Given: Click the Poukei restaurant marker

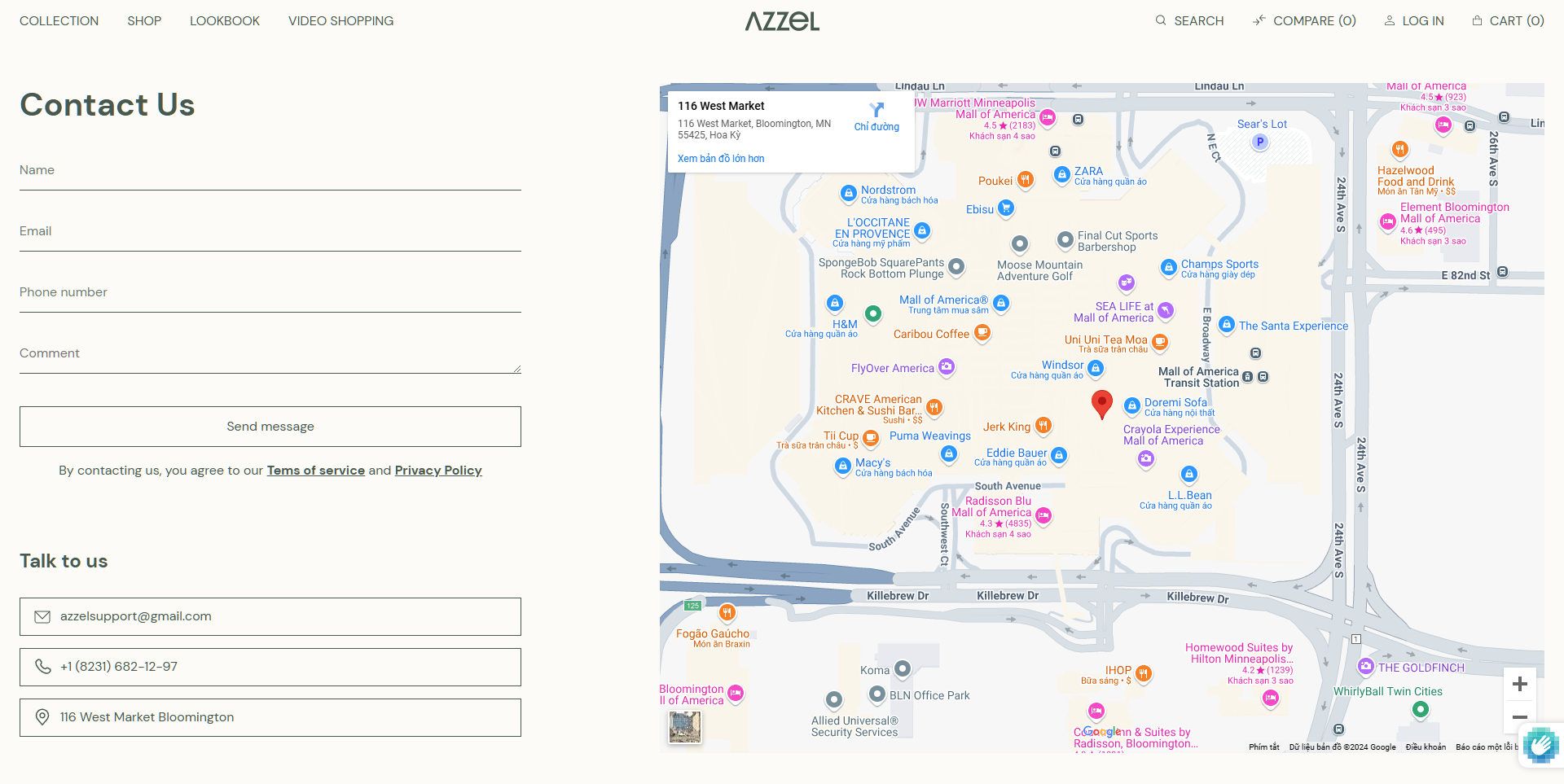Looking at the screenshot, I should (x=1026, y=179).
